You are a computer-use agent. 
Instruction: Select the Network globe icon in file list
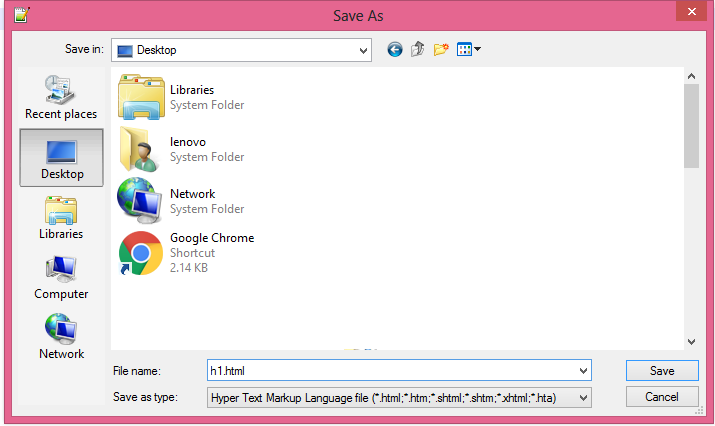coord(140,201)
